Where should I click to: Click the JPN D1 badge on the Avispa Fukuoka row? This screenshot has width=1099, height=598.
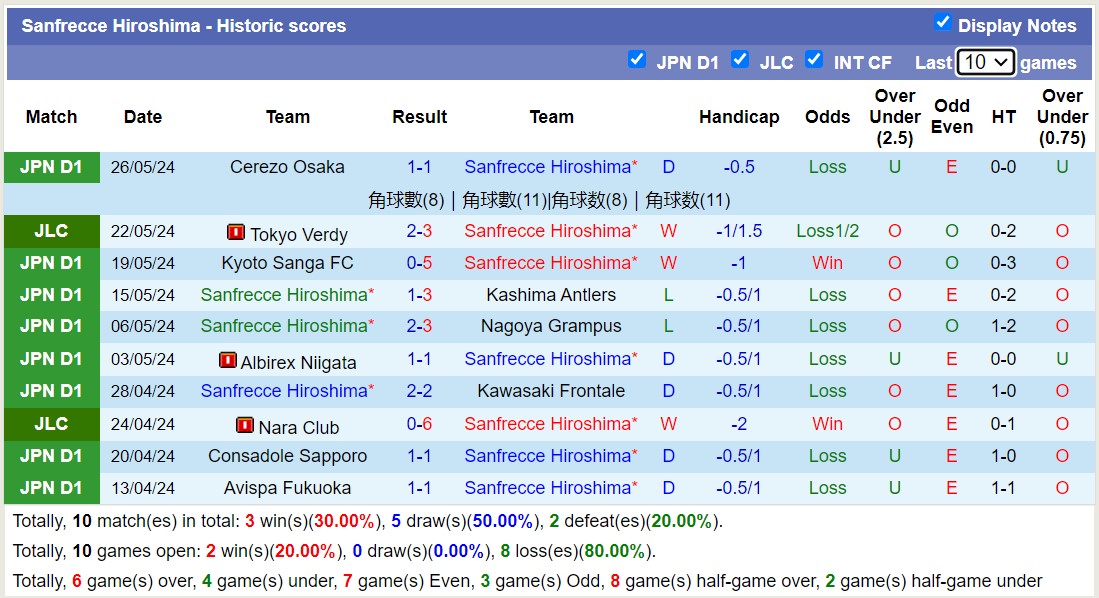tap(51, 488)
